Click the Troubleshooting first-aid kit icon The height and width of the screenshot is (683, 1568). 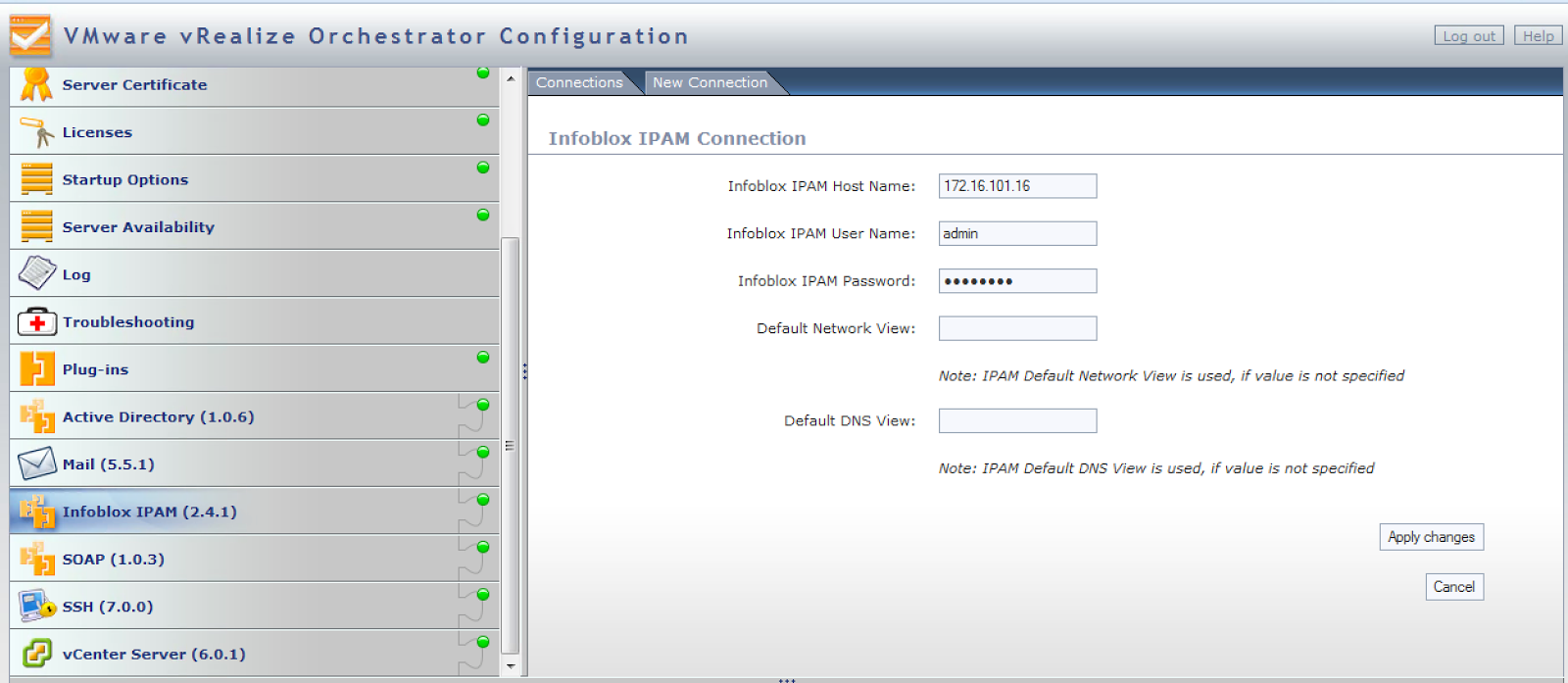point(36,321)
